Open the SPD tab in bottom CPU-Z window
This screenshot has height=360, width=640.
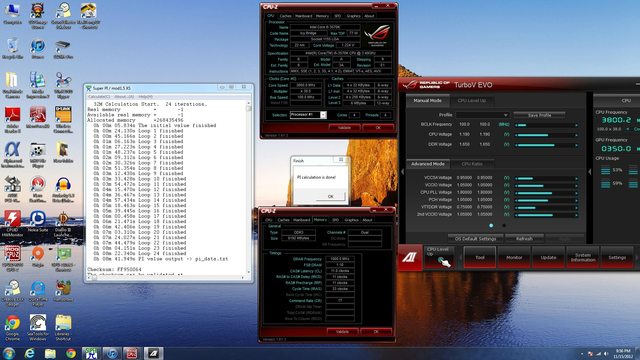coord(335,220)
